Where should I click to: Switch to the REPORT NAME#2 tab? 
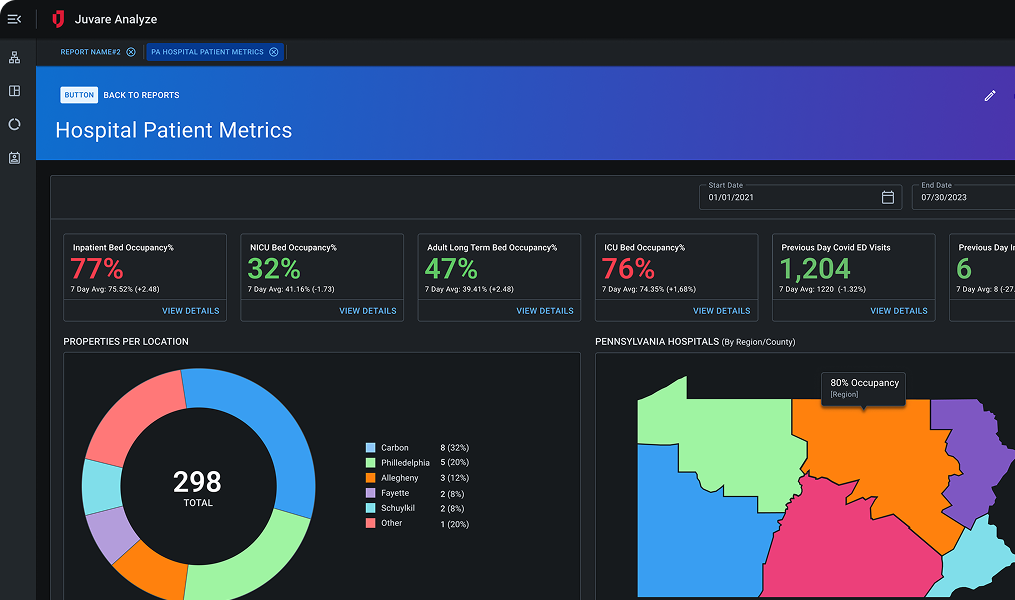point(90,52)
